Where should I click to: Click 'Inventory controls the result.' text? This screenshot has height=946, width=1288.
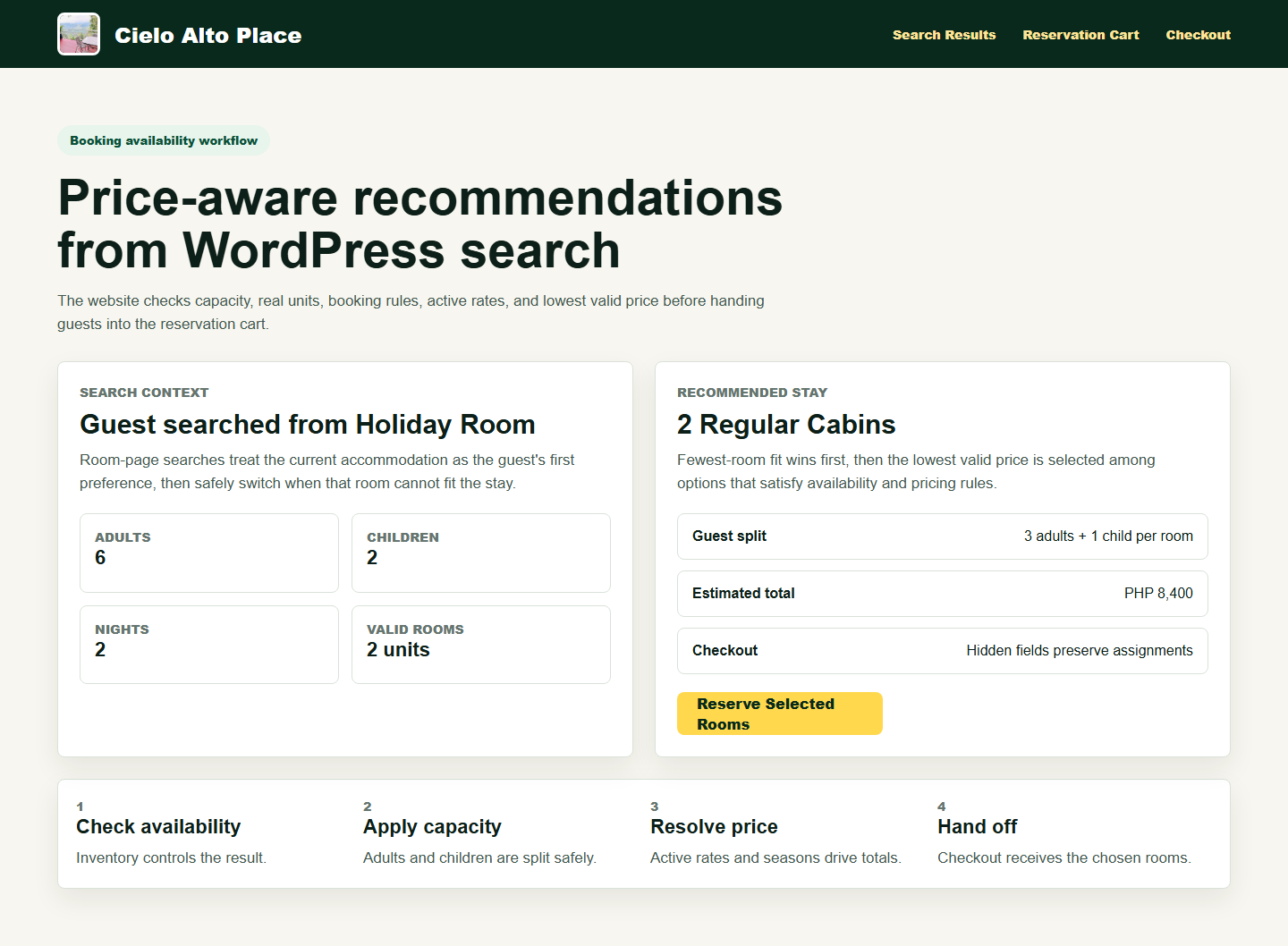coord(171,857)
